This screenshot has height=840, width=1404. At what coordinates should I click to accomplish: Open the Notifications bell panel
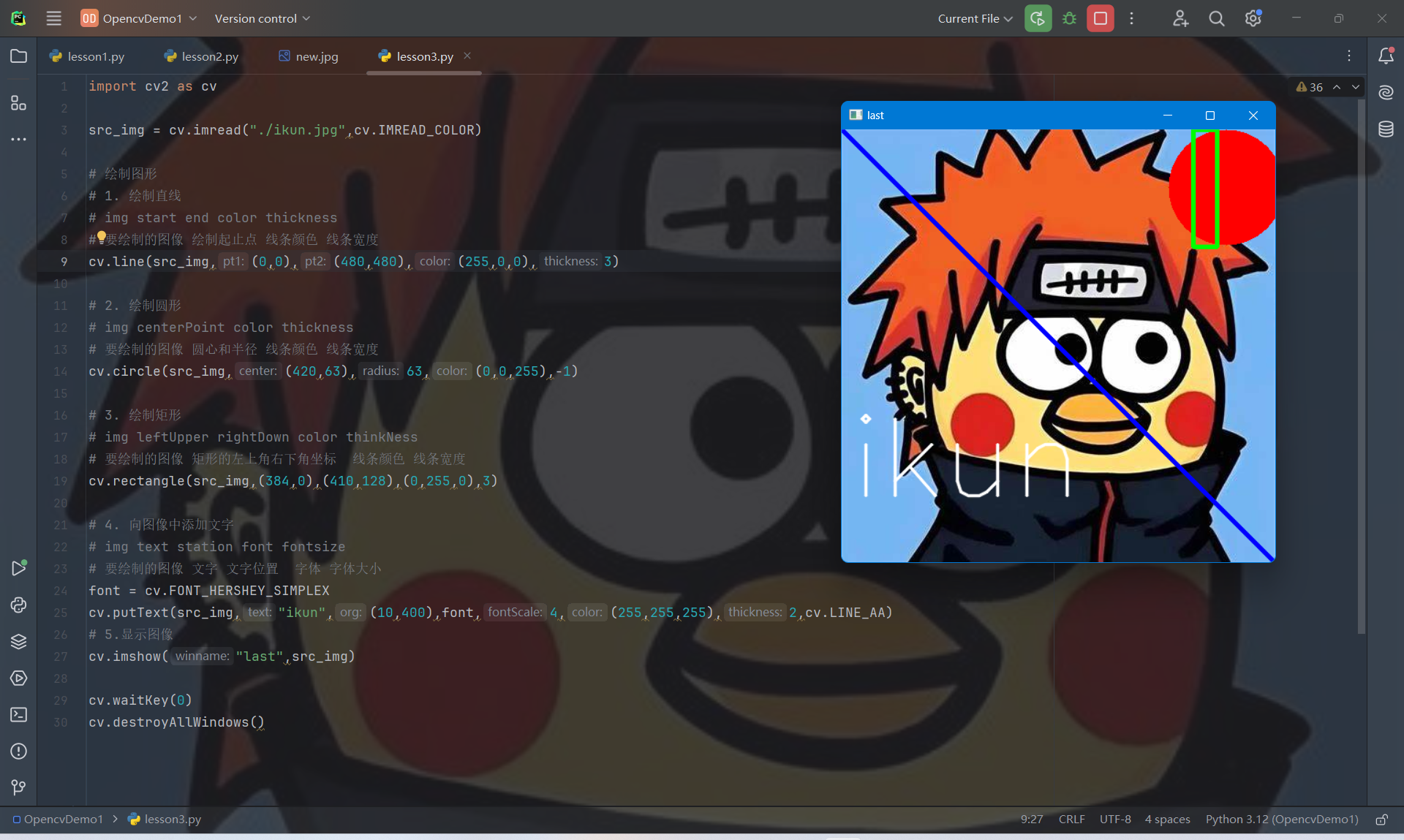(1386, 56)
